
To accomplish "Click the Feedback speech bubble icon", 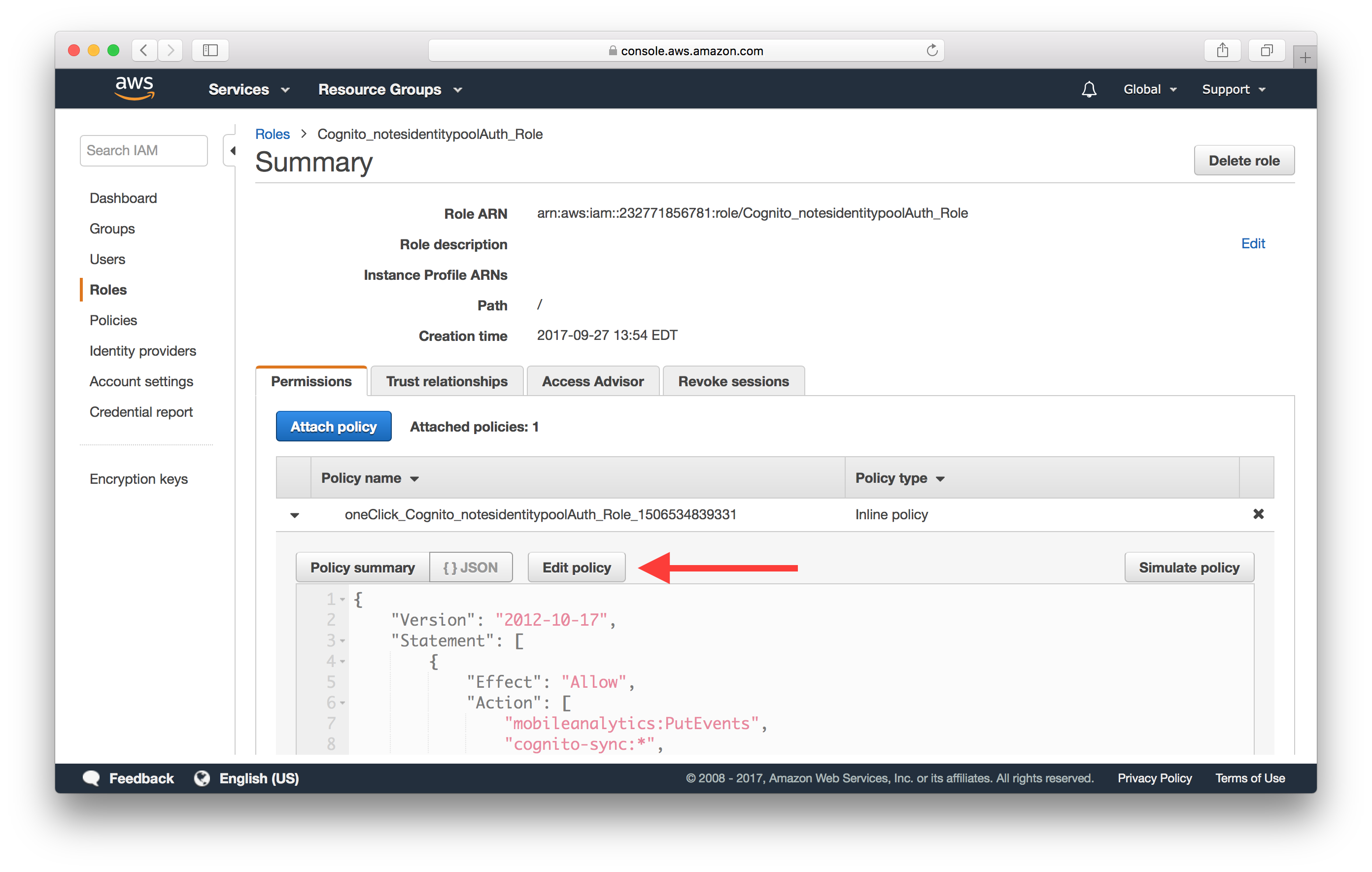I will (x=91, y=778).
